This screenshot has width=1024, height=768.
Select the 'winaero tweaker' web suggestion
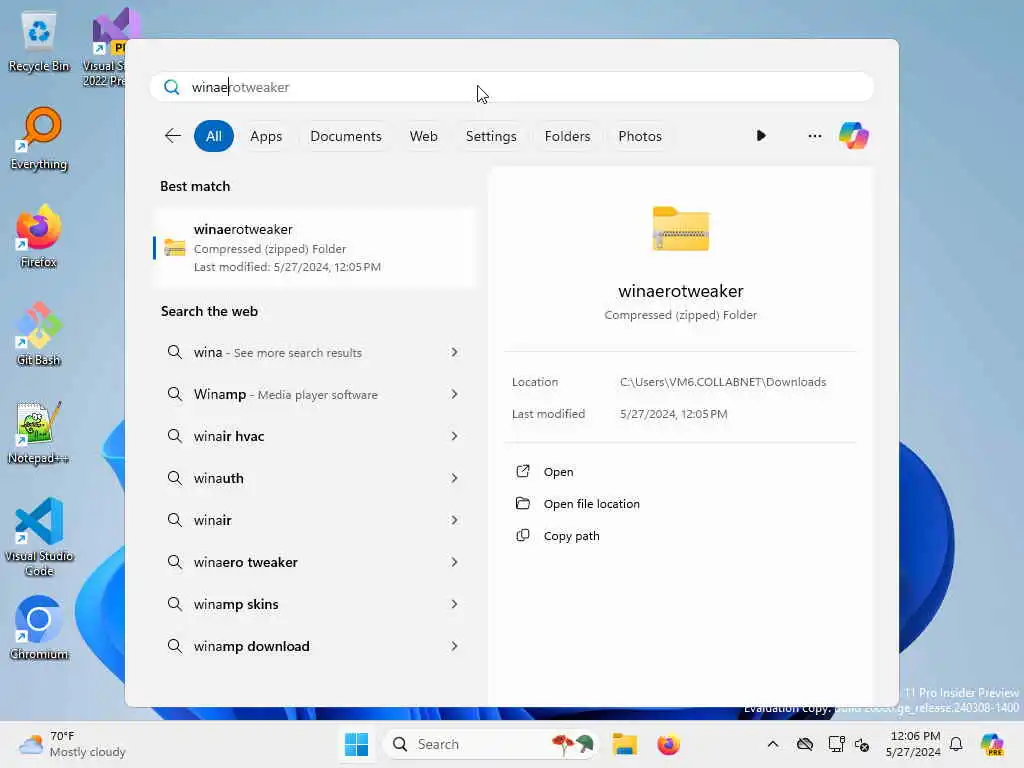point(315,562)
